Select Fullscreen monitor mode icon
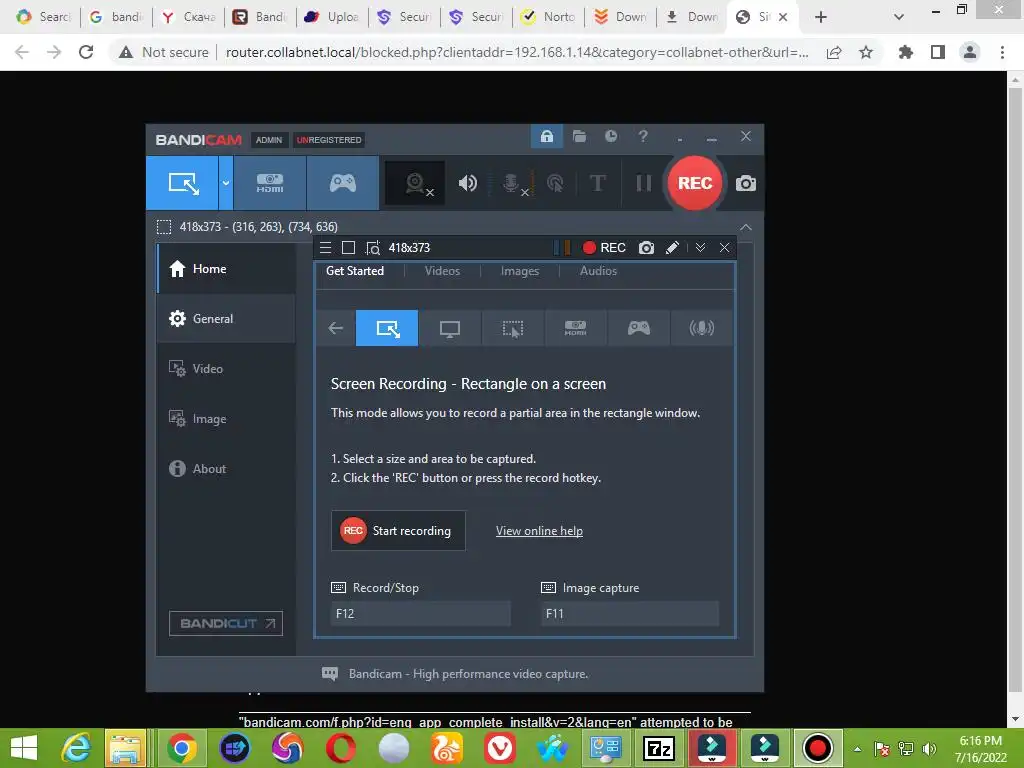The height and width of the screenshot is (768, 1024). 449,328
